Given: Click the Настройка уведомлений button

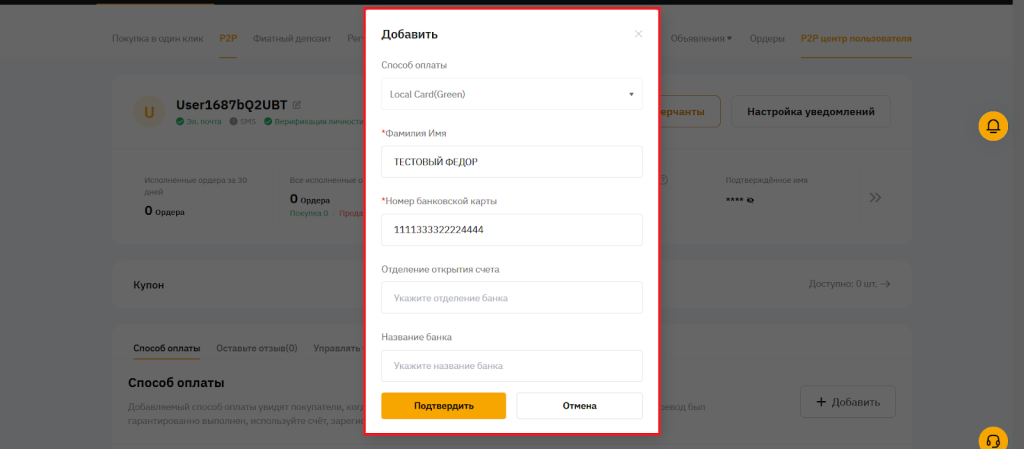Looking at the screenshot, I should tap(811, 112).
